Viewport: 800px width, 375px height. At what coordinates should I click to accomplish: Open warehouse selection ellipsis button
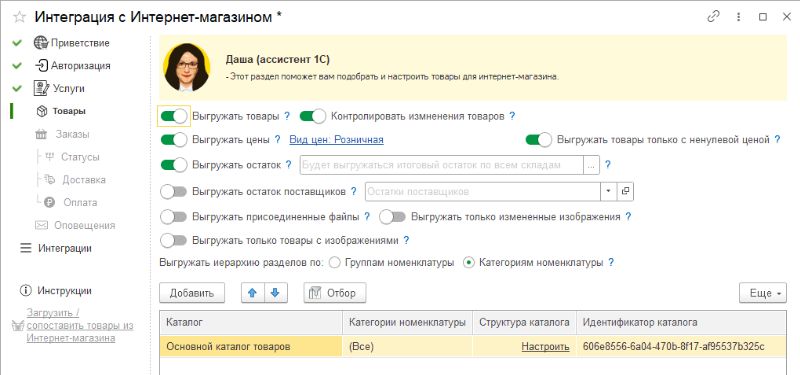(x=591, y=165)
